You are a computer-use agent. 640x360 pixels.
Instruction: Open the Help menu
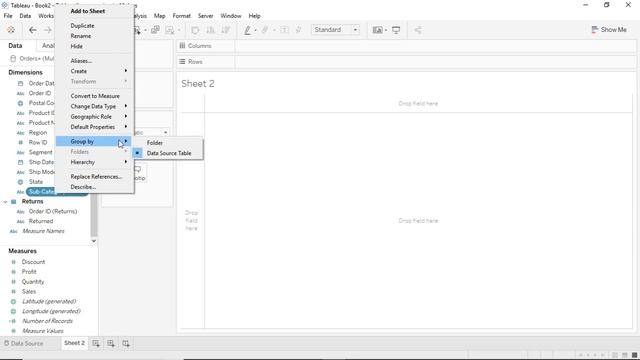(254, 16)
